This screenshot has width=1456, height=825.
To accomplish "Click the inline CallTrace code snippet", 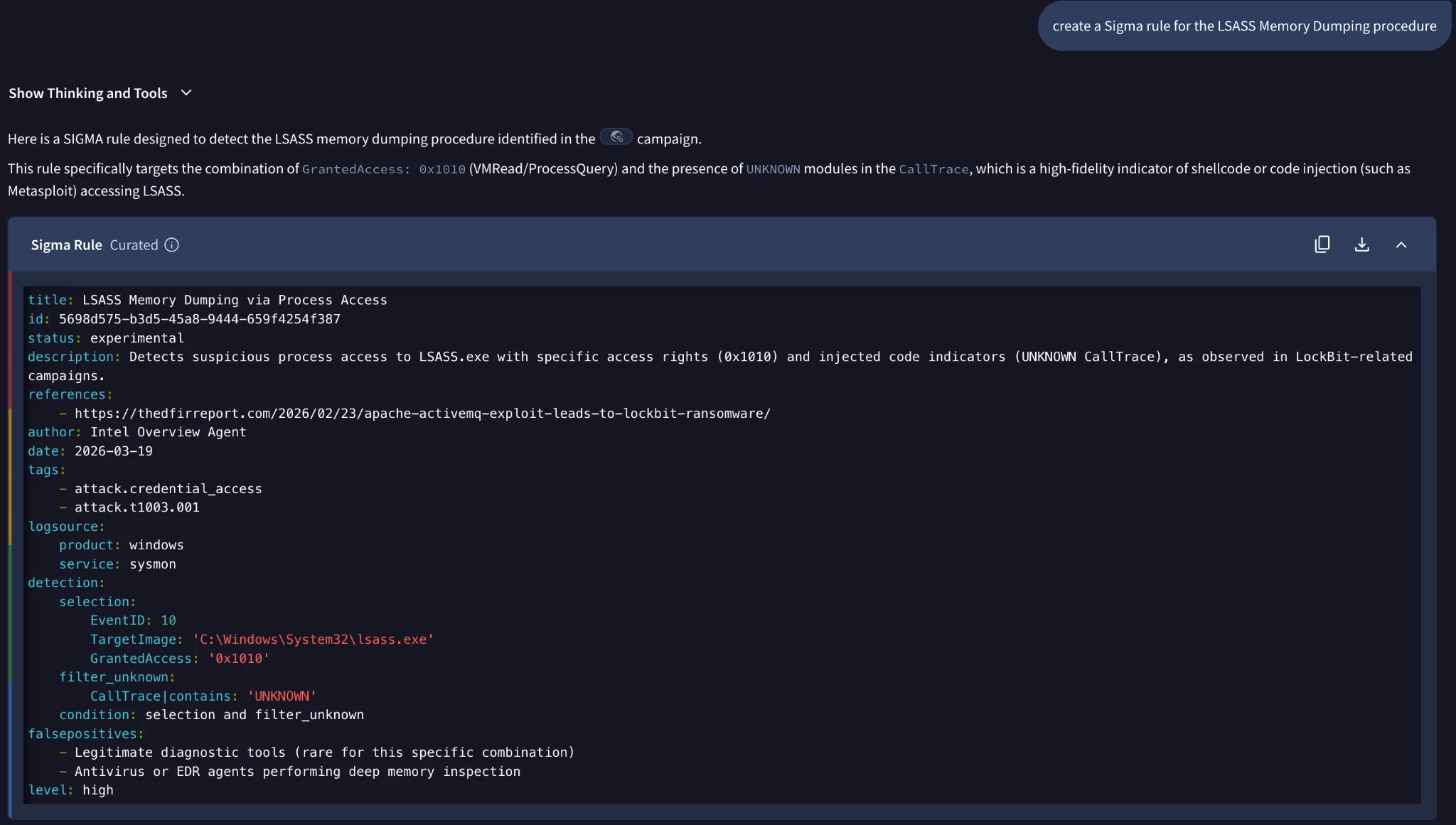I will tap(933, 169).
